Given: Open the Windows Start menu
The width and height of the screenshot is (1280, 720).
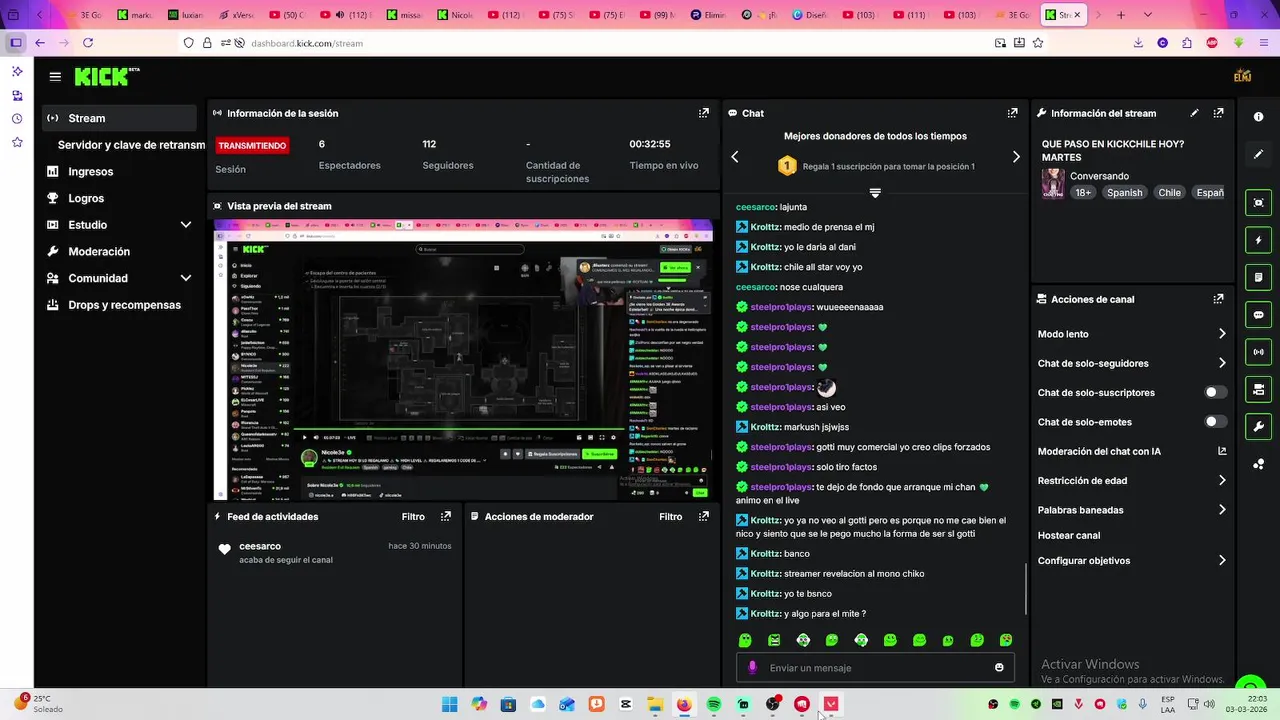Looking at the screenshot, I should pyautogui.click(x=449, y=704).
